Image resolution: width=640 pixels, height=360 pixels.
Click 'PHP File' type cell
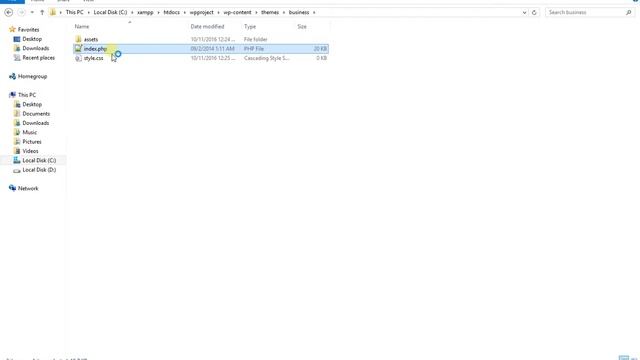(x=254, y=49)
